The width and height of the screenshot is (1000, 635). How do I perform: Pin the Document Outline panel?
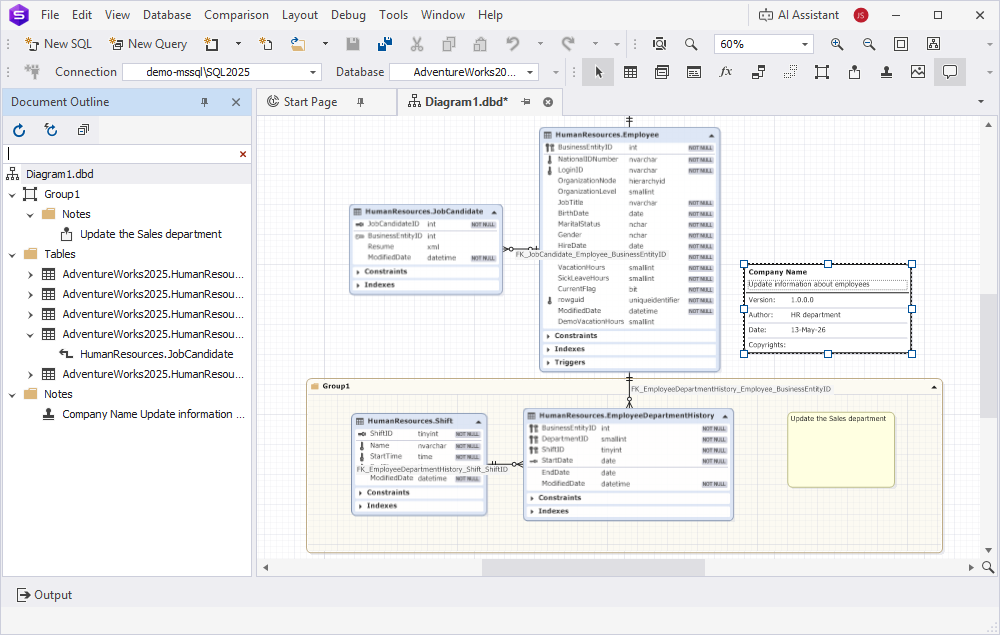coord(205,102)
